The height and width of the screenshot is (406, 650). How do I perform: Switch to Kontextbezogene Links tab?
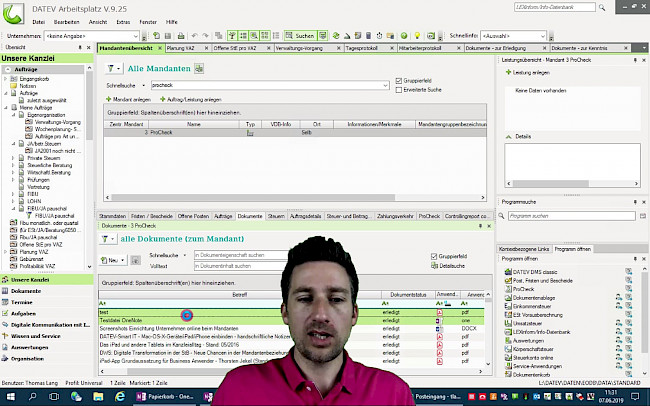(x=524, y=249)
